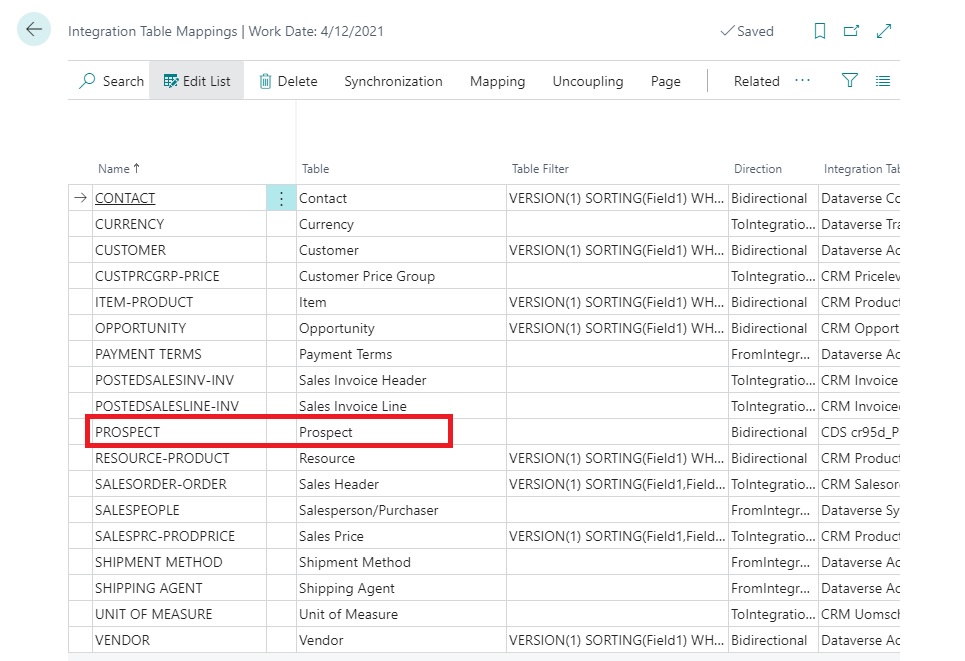Screen dimensions: 965x661
Task: Open the filter pane funnel icon
Action: tap(850, 81)
